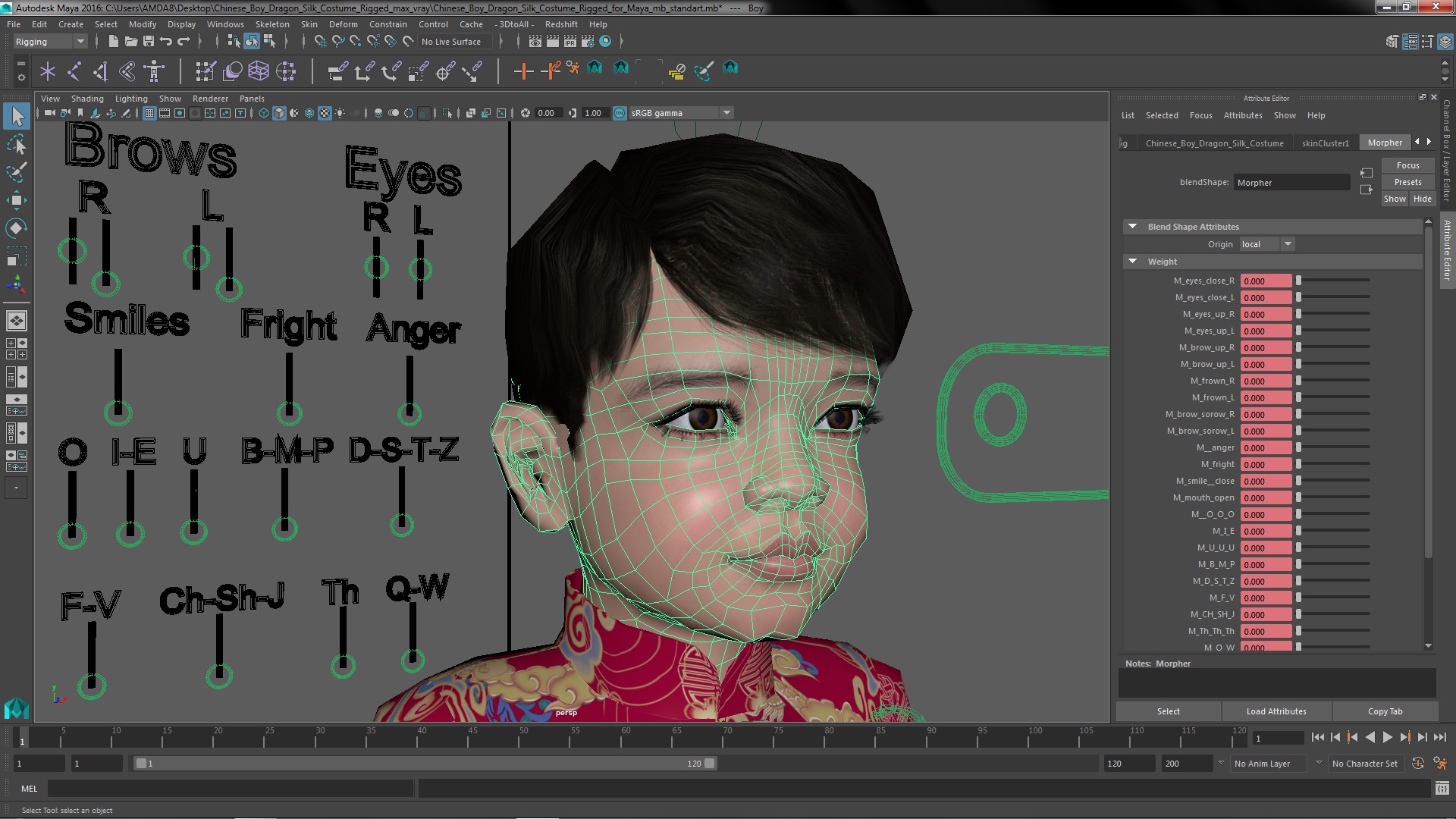Open the Origin local dropdown
Screen dimensions: 1456x819
click(x=1267, y=244)
